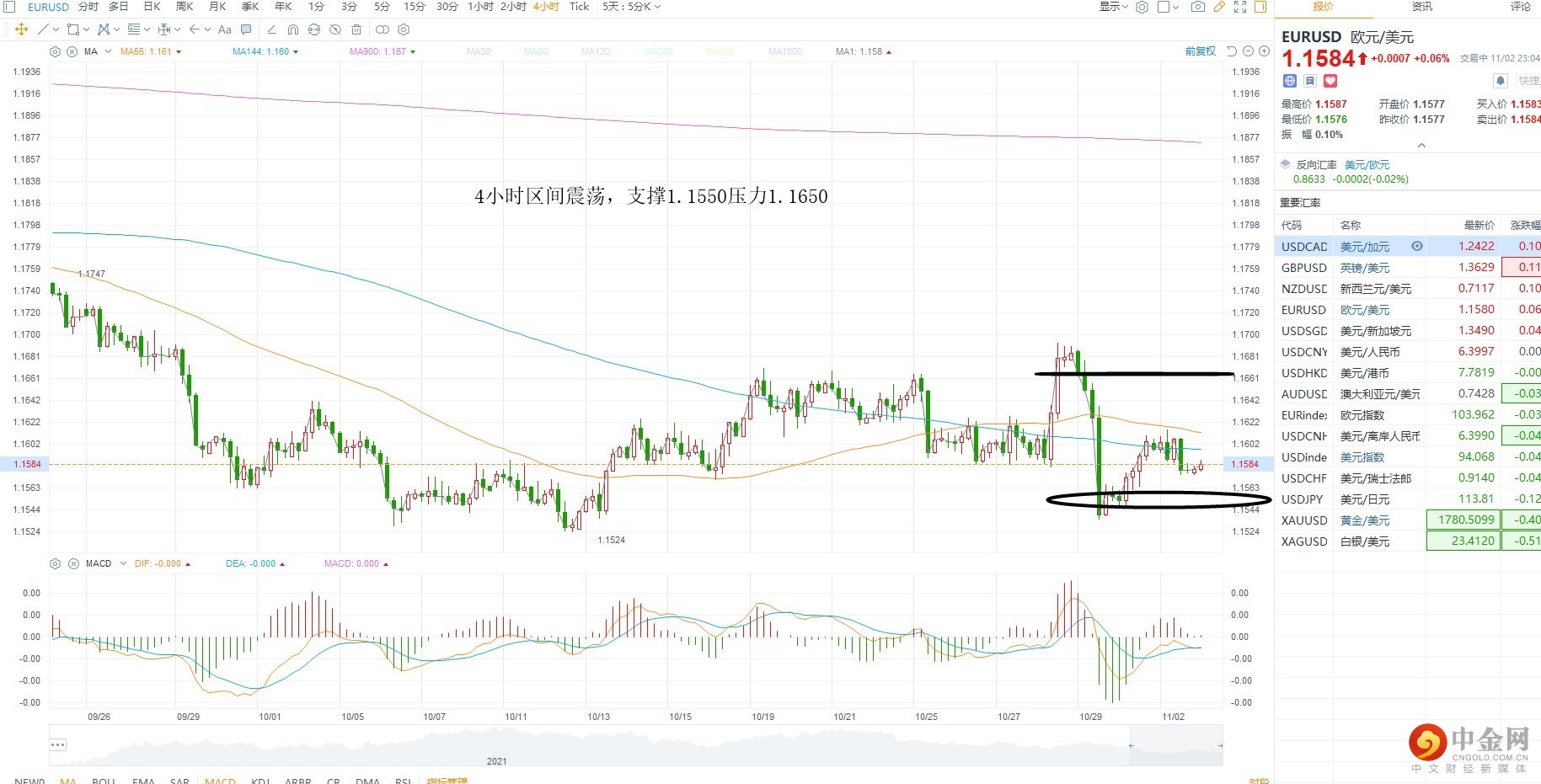
Task: Open the 评论 comments tab
Action: 1521,7
